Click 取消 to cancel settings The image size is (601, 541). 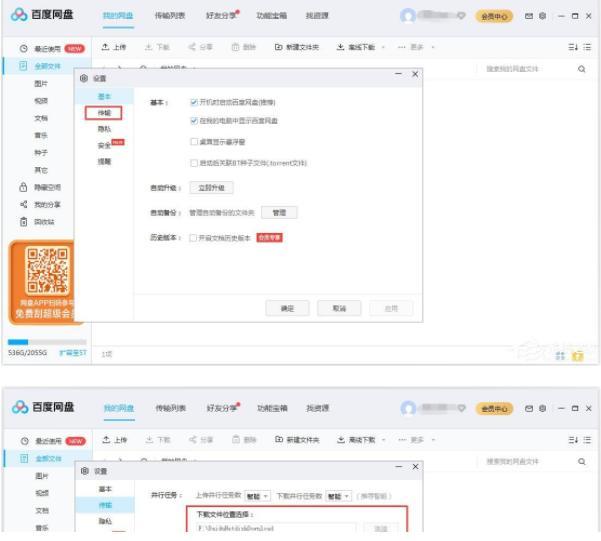click(x=339, y=308)
